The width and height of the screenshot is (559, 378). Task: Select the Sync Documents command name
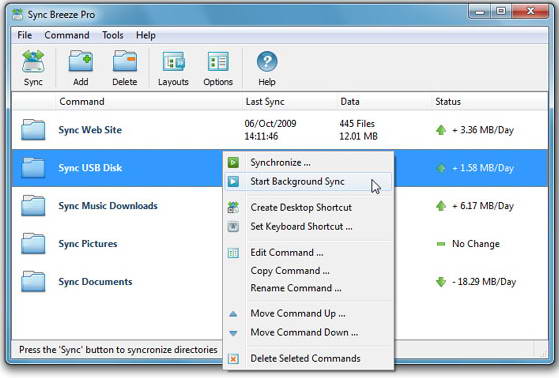click(x=95, y=282)
